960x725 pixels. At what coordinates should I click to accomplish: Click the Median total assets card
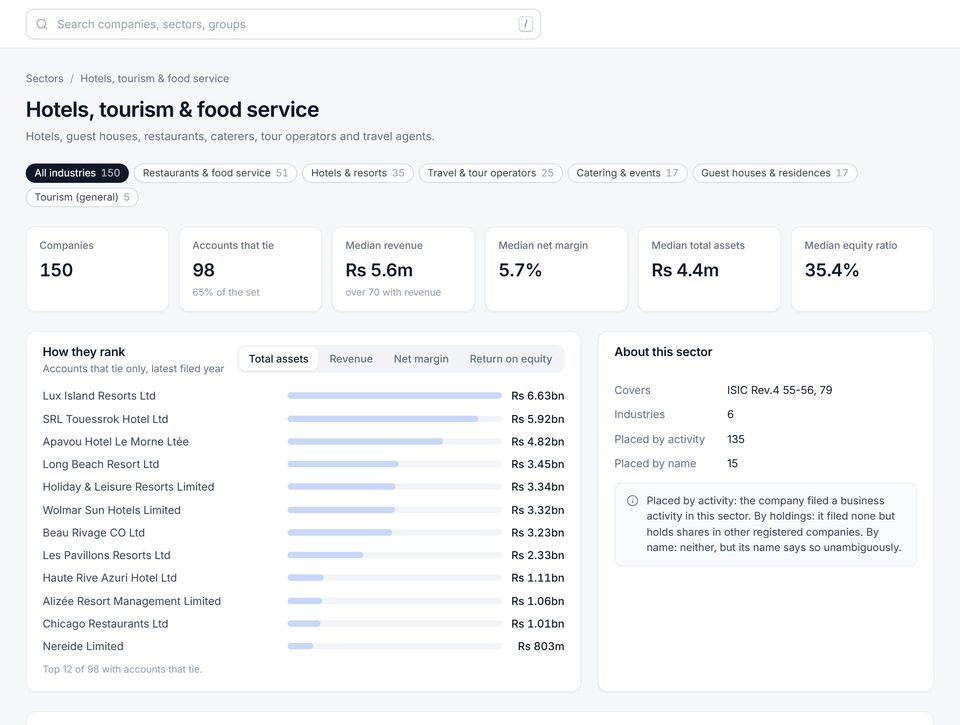coord(710,269)
